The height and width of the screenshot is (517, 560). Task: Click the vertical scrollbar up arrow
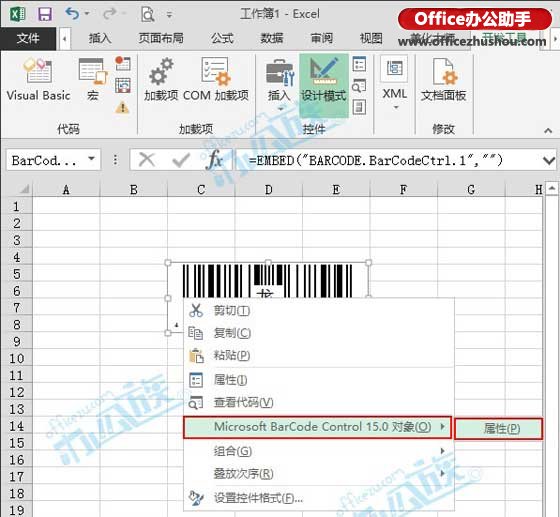point(552,188)
